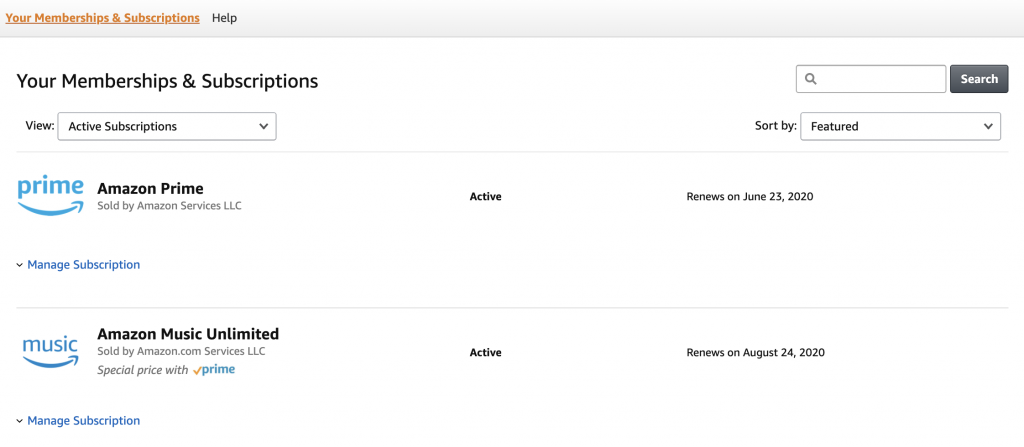Click the Amazon Prime title text
The height and width of the screenshot is (447, 1024).
(150, 188)
